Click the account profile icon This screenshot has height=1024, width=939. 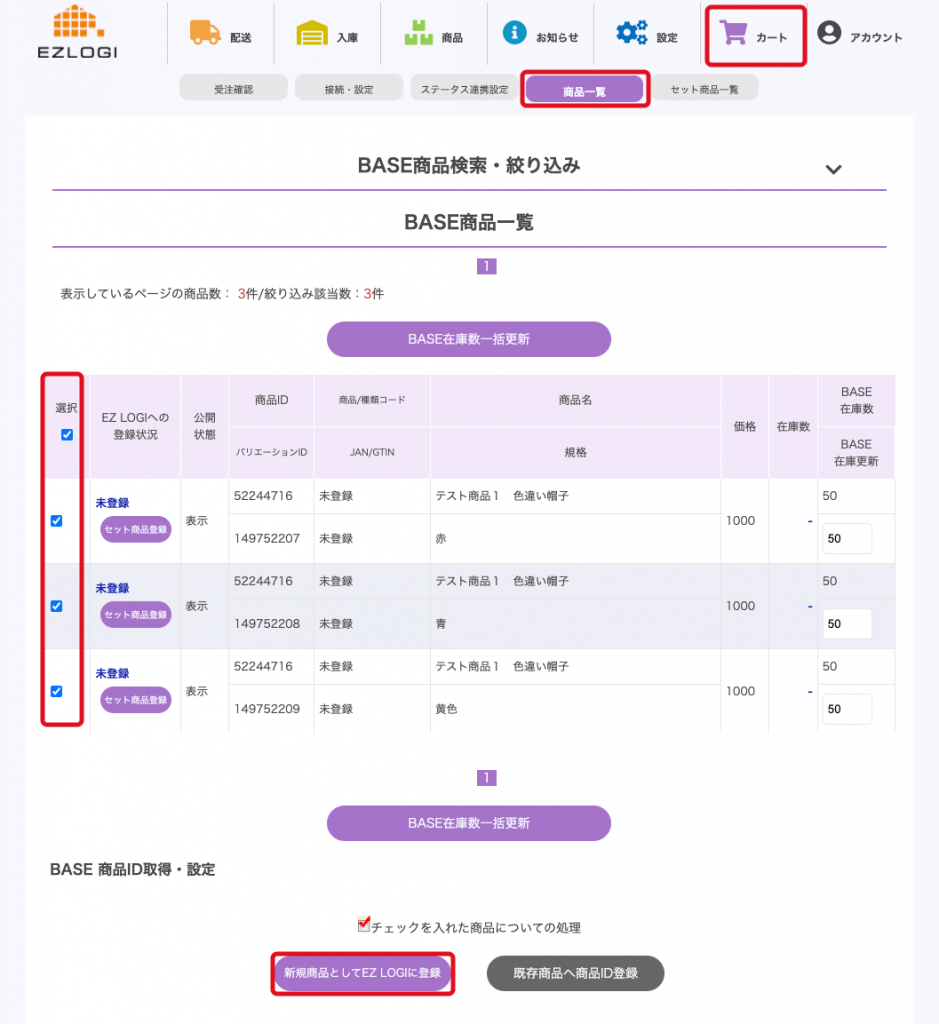829,33
